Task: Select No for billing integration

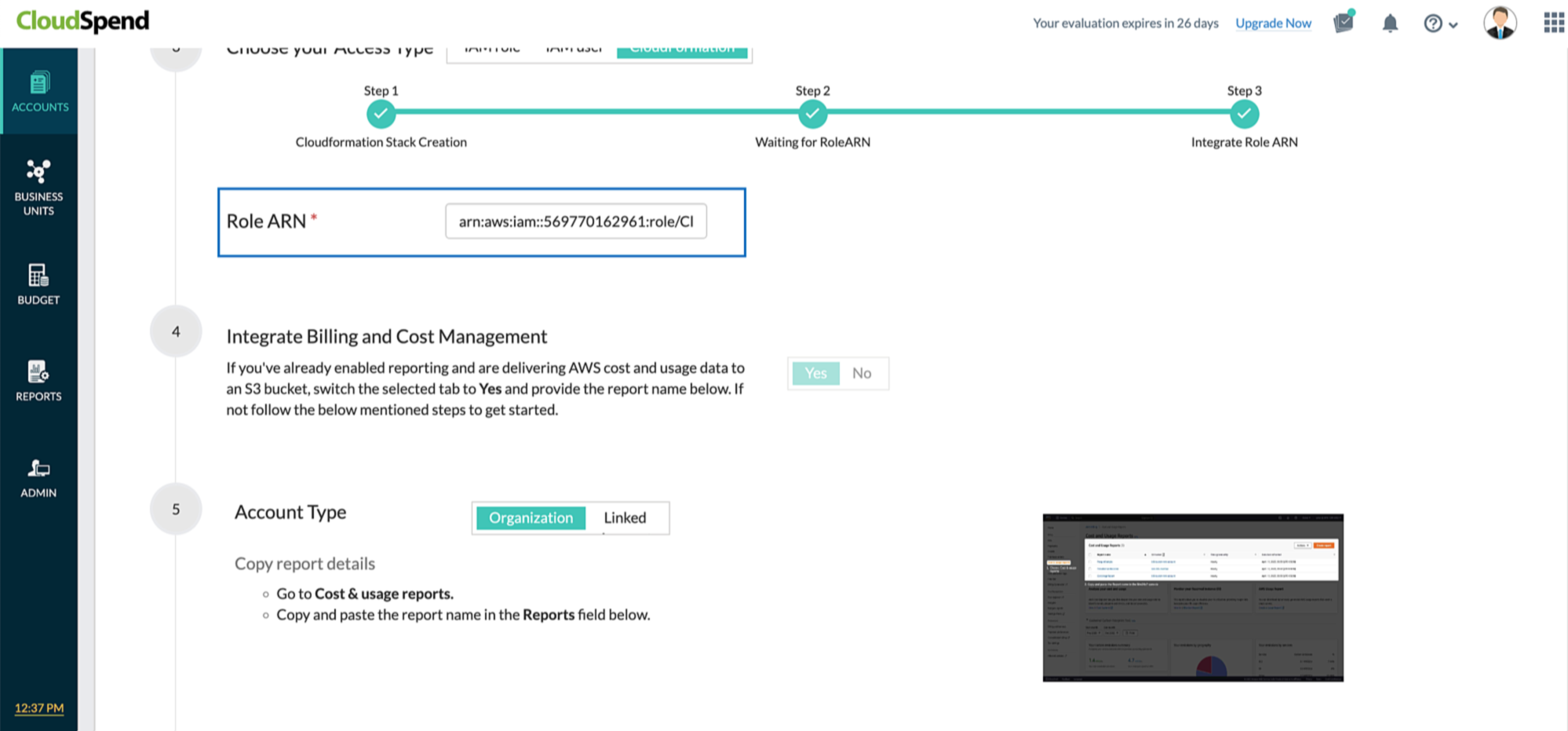Action: pyautogui.click(x=862, y=373)
